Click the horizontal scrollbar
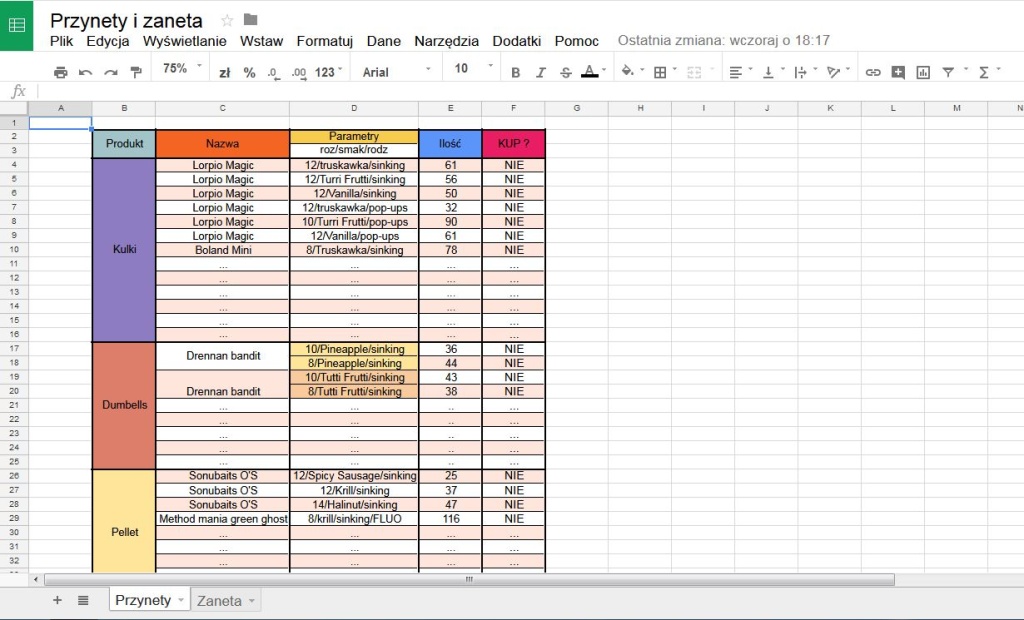This screenshot has width=1024, height=620. [x=469, y=579]
